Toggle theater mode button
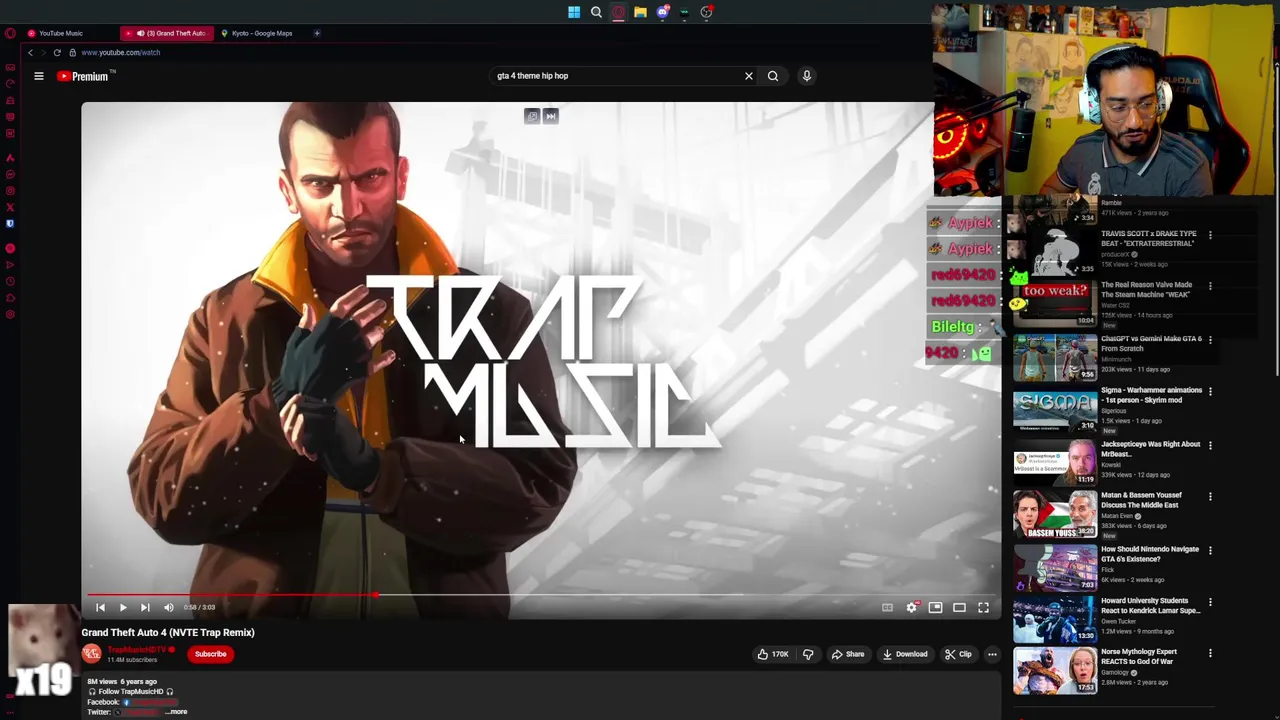This screenshot has height=720, width=1280. coord(959,607)
